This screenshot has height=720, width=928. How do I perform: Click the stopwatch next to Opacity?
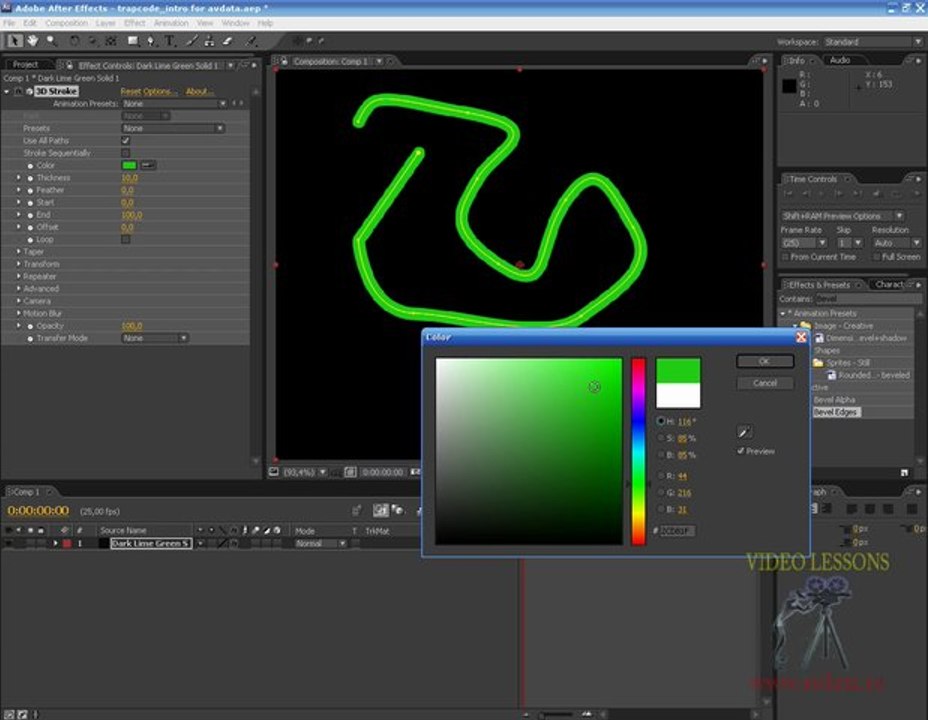(30, 326)
